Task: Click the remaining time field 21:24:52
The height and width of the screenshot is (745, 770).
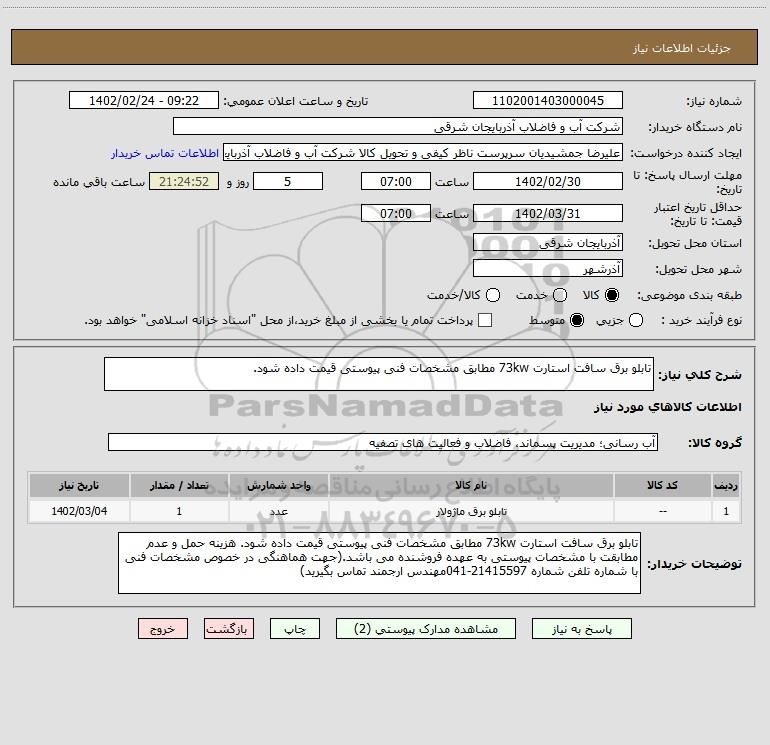Action: (x=184, y=182)
